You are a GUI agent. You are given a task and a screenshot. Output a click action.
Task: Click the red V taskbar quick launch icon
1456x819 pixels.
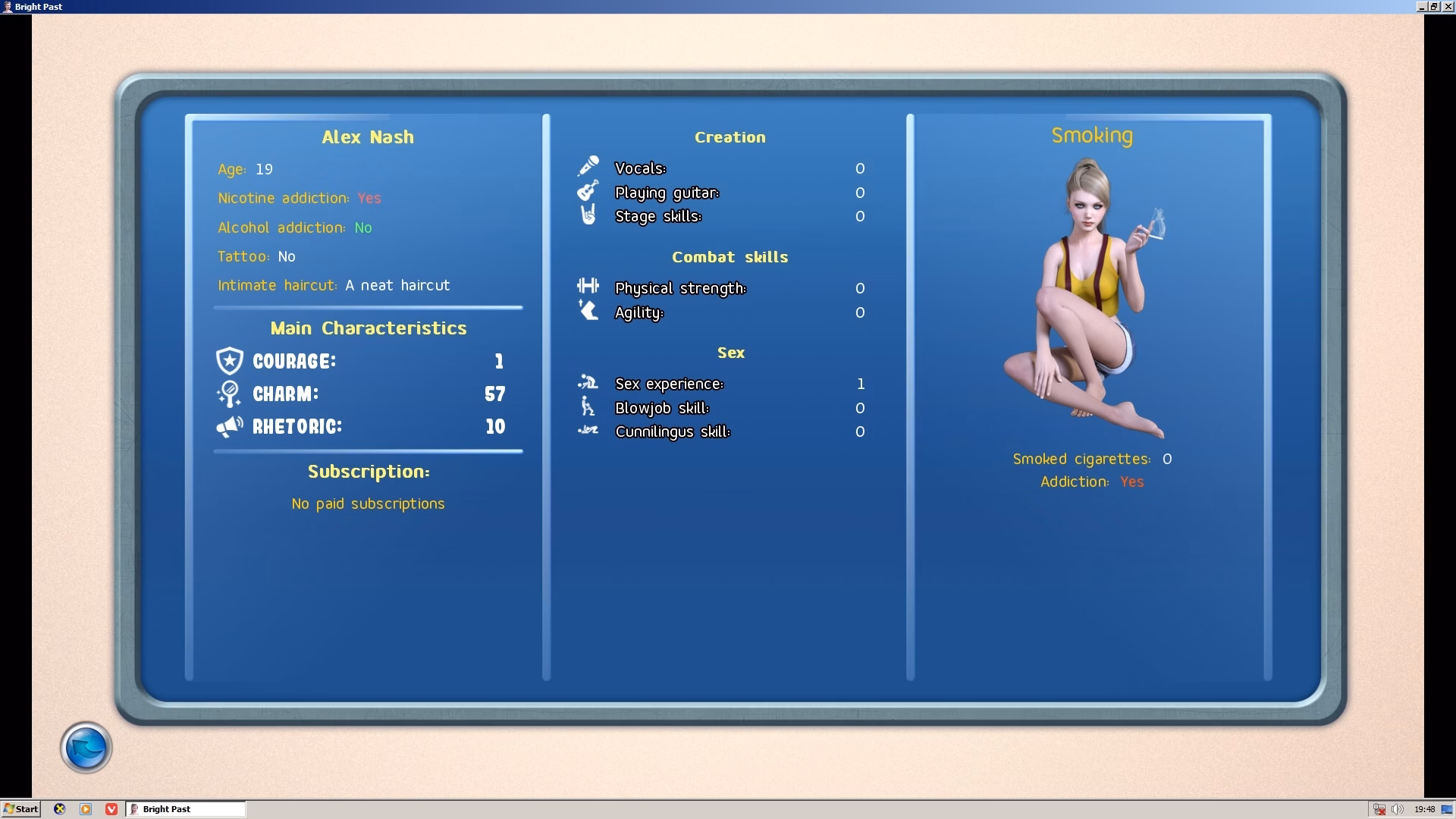point(111,809)
